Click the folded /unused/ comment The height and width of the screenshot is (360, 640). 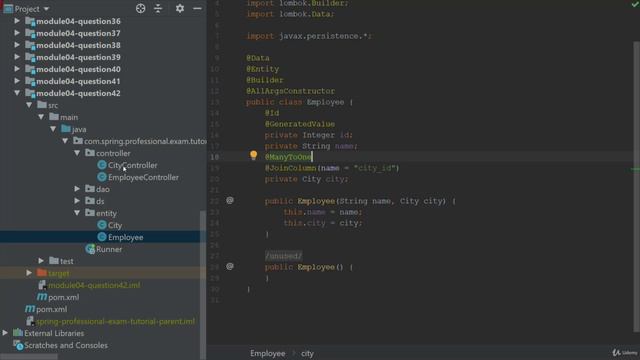[283, 256]
